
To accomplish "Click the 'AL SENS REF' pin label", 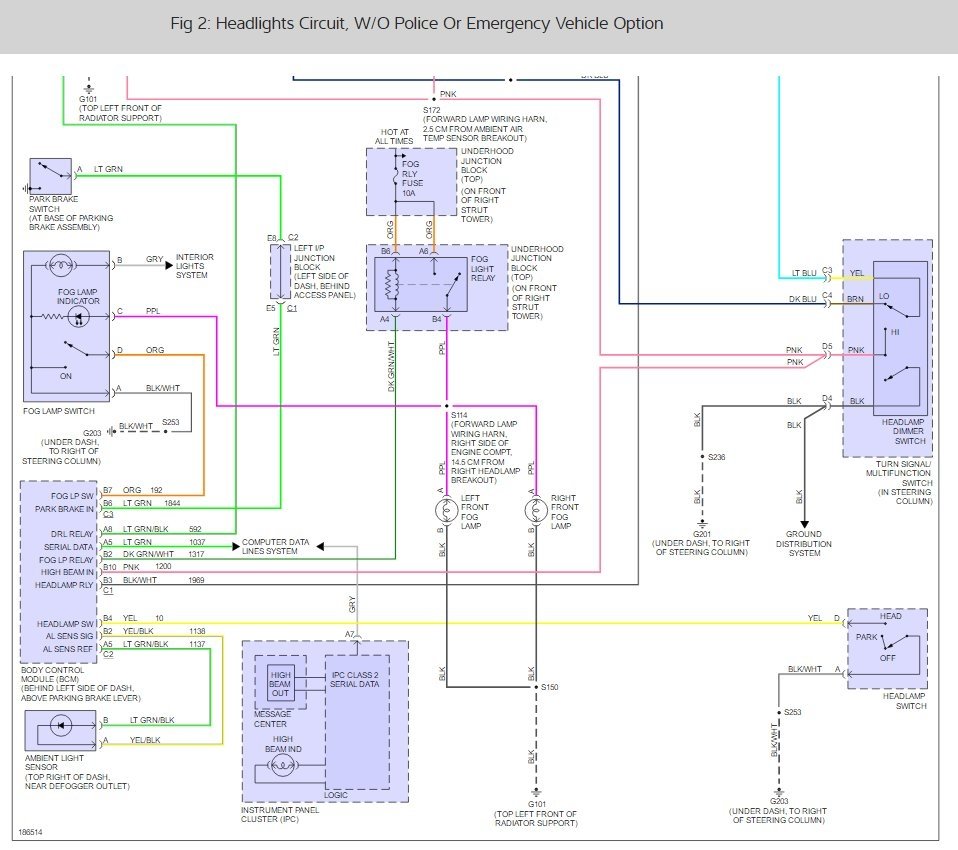I will pos(68,649).
